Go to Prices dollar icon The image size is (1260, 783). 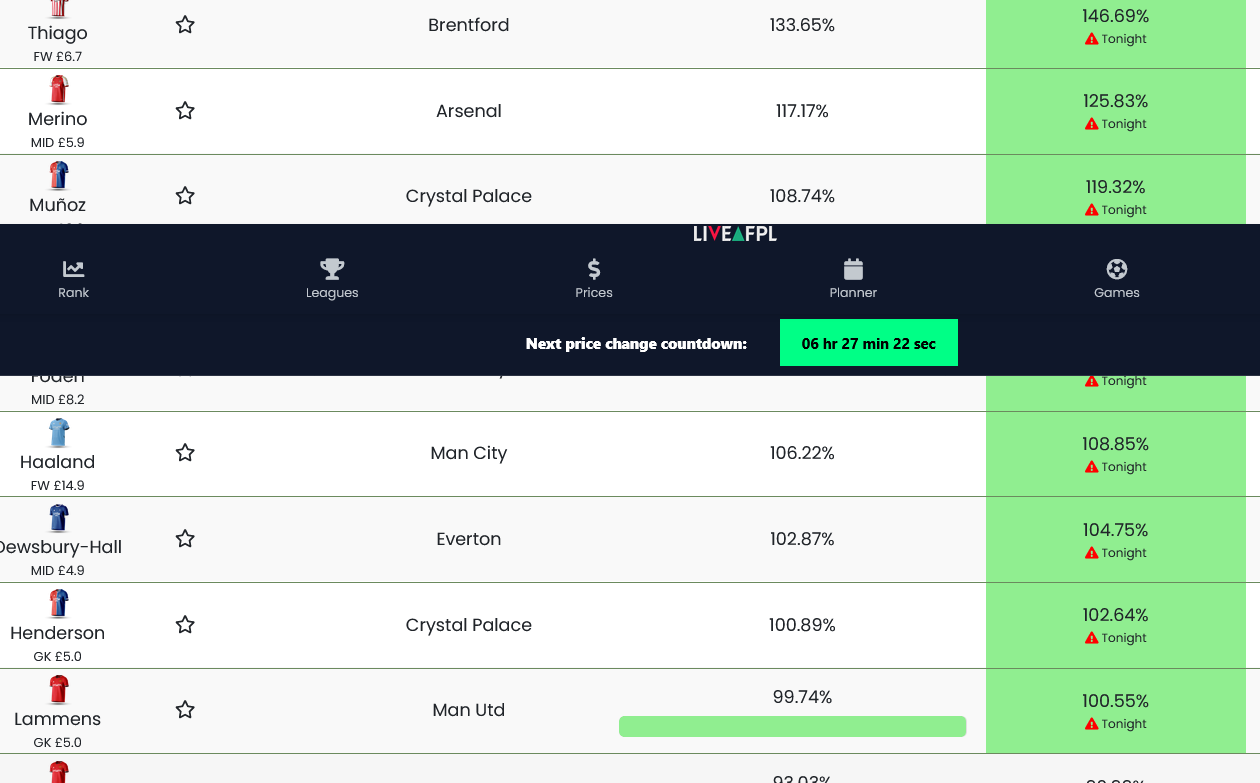594,268
